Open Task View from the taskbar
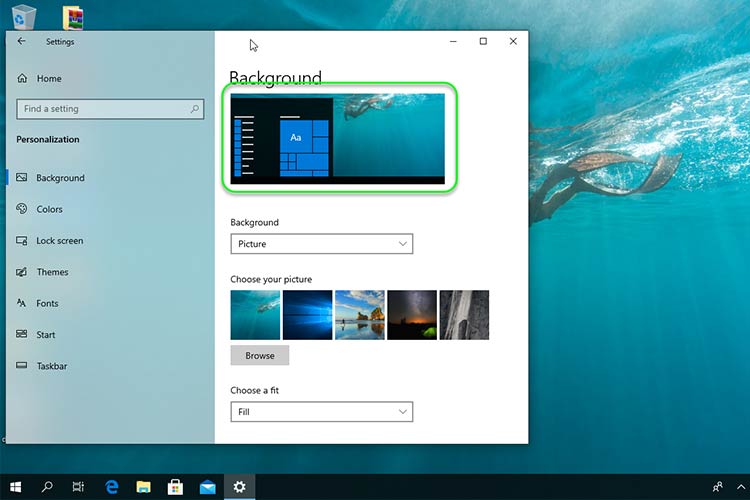This screenshot has width=750, height=500. point(78,487)
